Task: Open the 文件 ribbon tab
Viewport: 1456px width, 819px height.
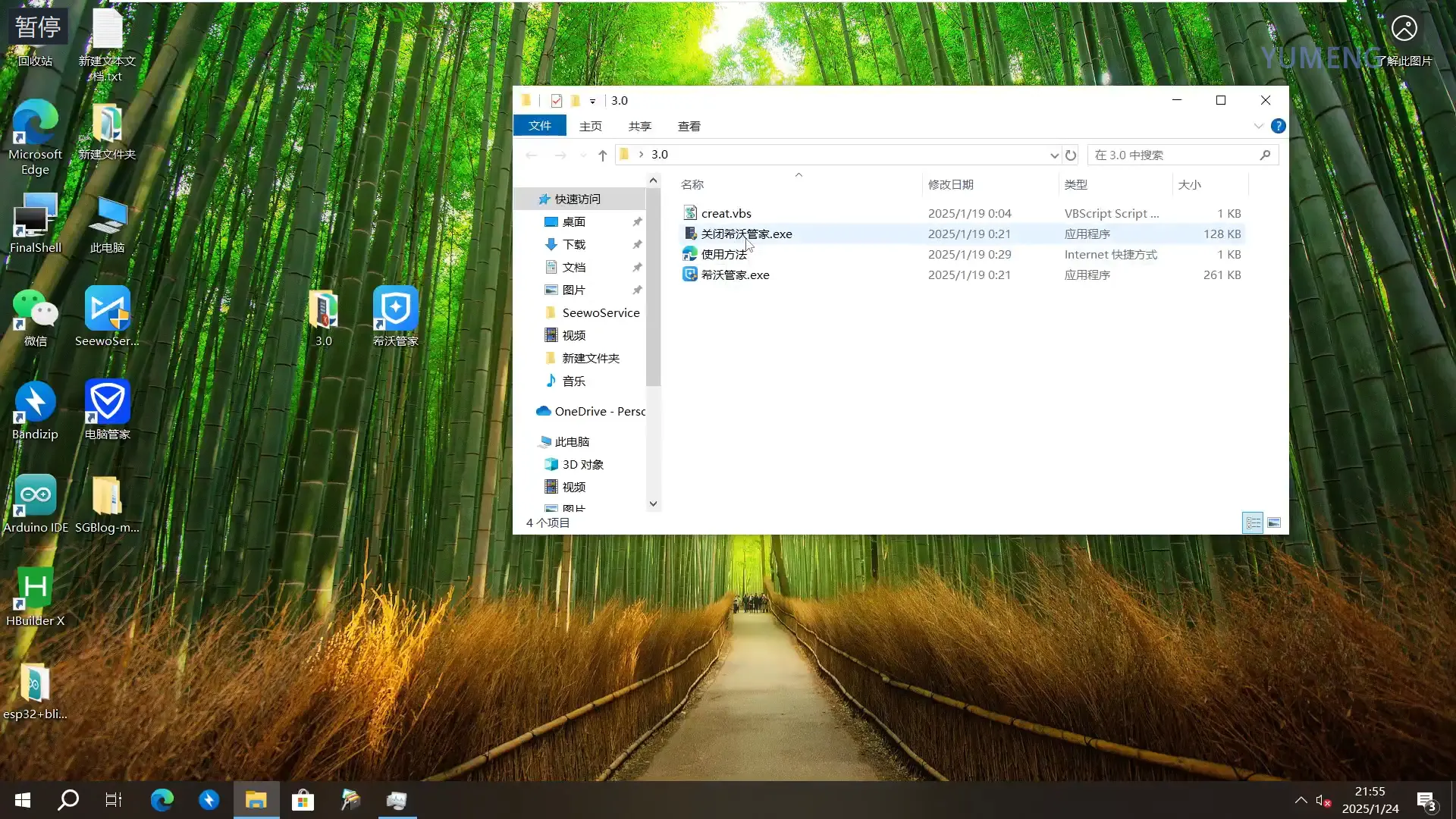Action: click(540, 126)
